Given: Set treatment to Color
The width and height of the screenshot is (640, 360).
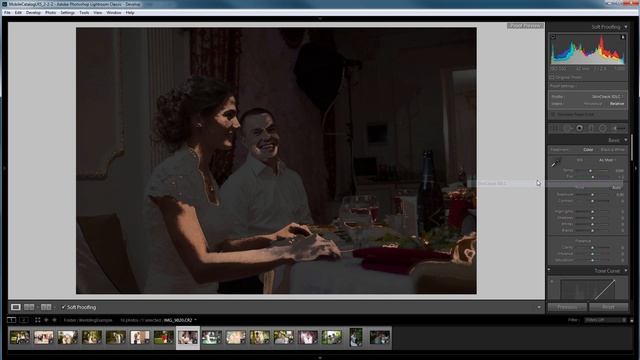Looking at the screenshot, I should 588,150.
